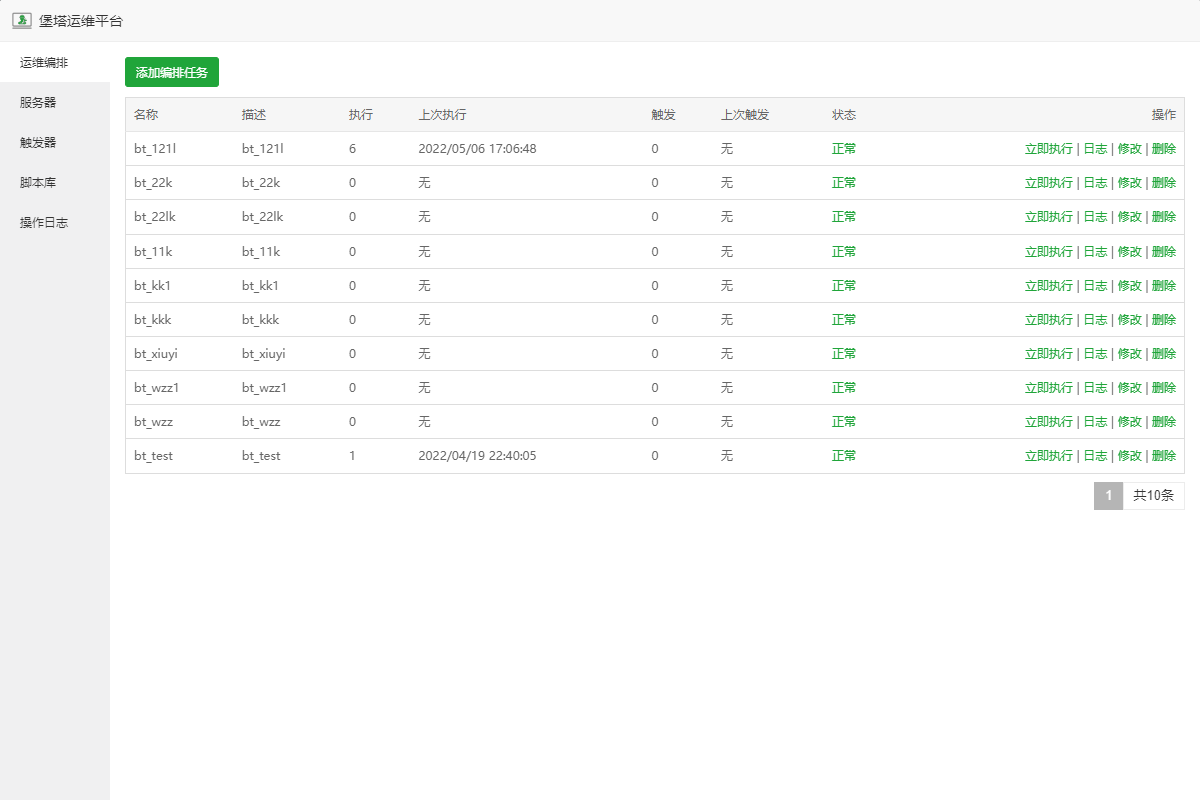Viewport: 1200px width, 800px height.
Task: Switch to the 服务器 sidebar menu
Action: 38,102
